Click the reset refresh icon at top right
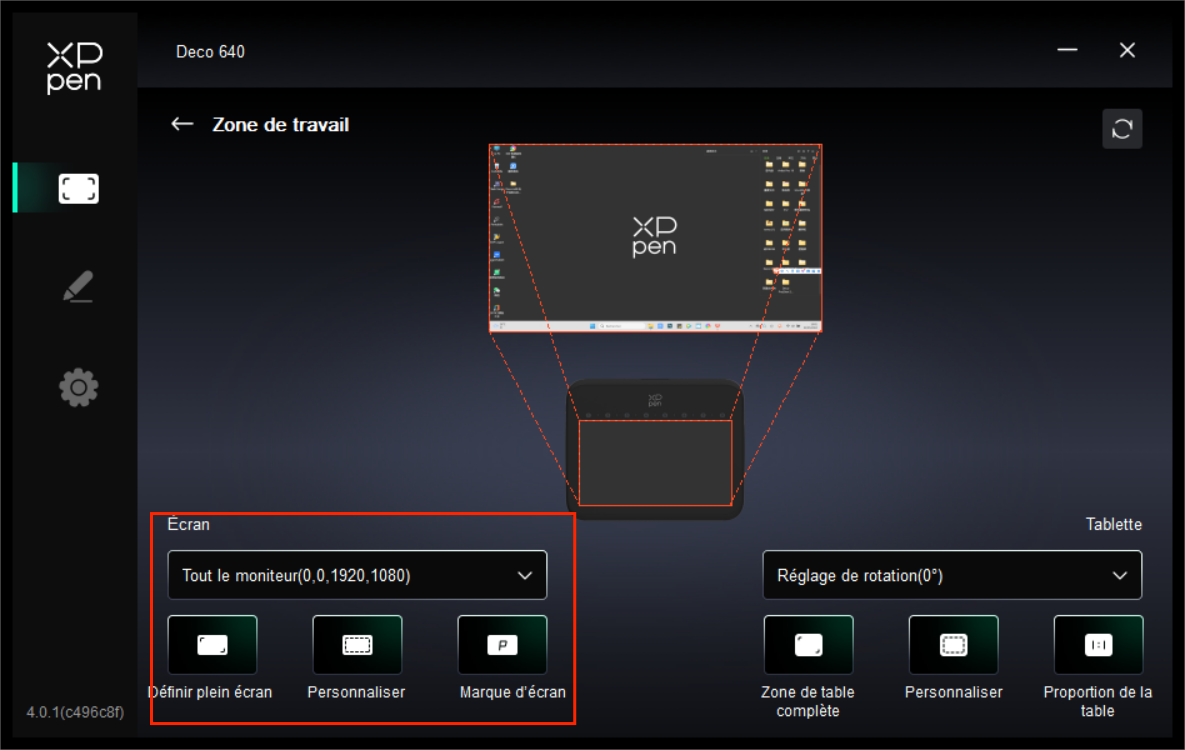1185x750 pixels. tap(1122, 129)
